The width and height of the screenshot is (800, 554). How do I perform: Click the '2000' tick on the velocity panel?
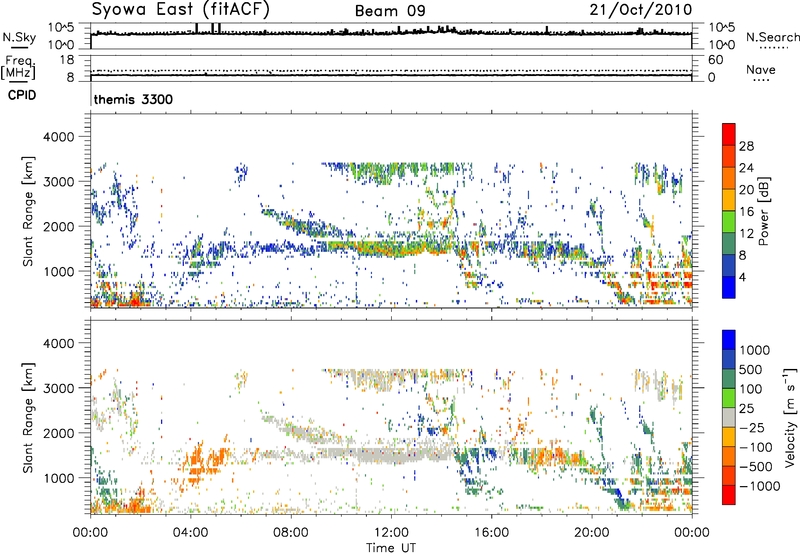pos(58,433)
